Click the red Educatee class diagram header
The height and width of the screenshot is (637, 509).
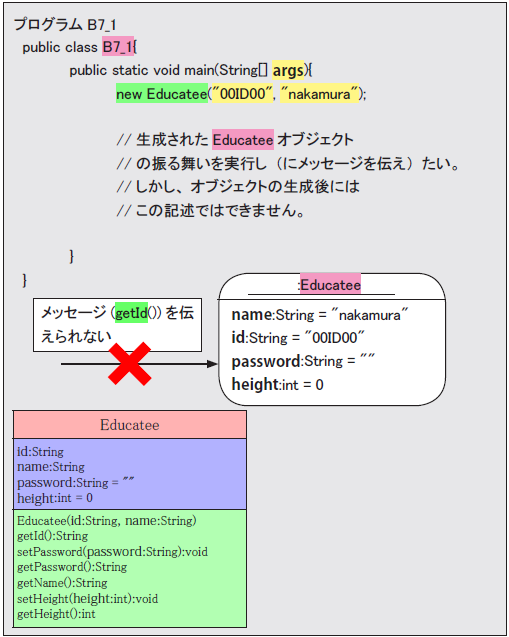(x=130, y=425)
